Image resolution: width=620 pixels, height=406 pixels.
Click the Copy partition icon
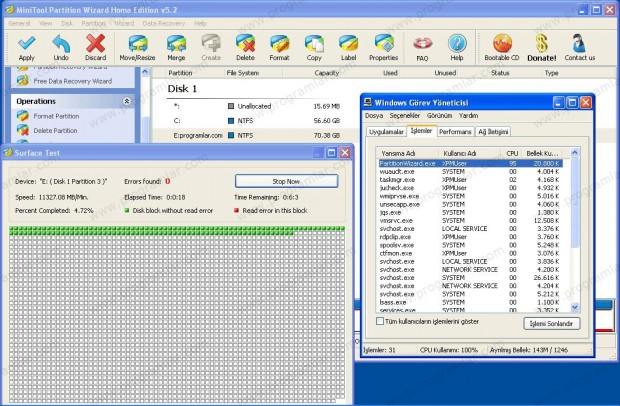pyautogui.click(x=314, y=43)
